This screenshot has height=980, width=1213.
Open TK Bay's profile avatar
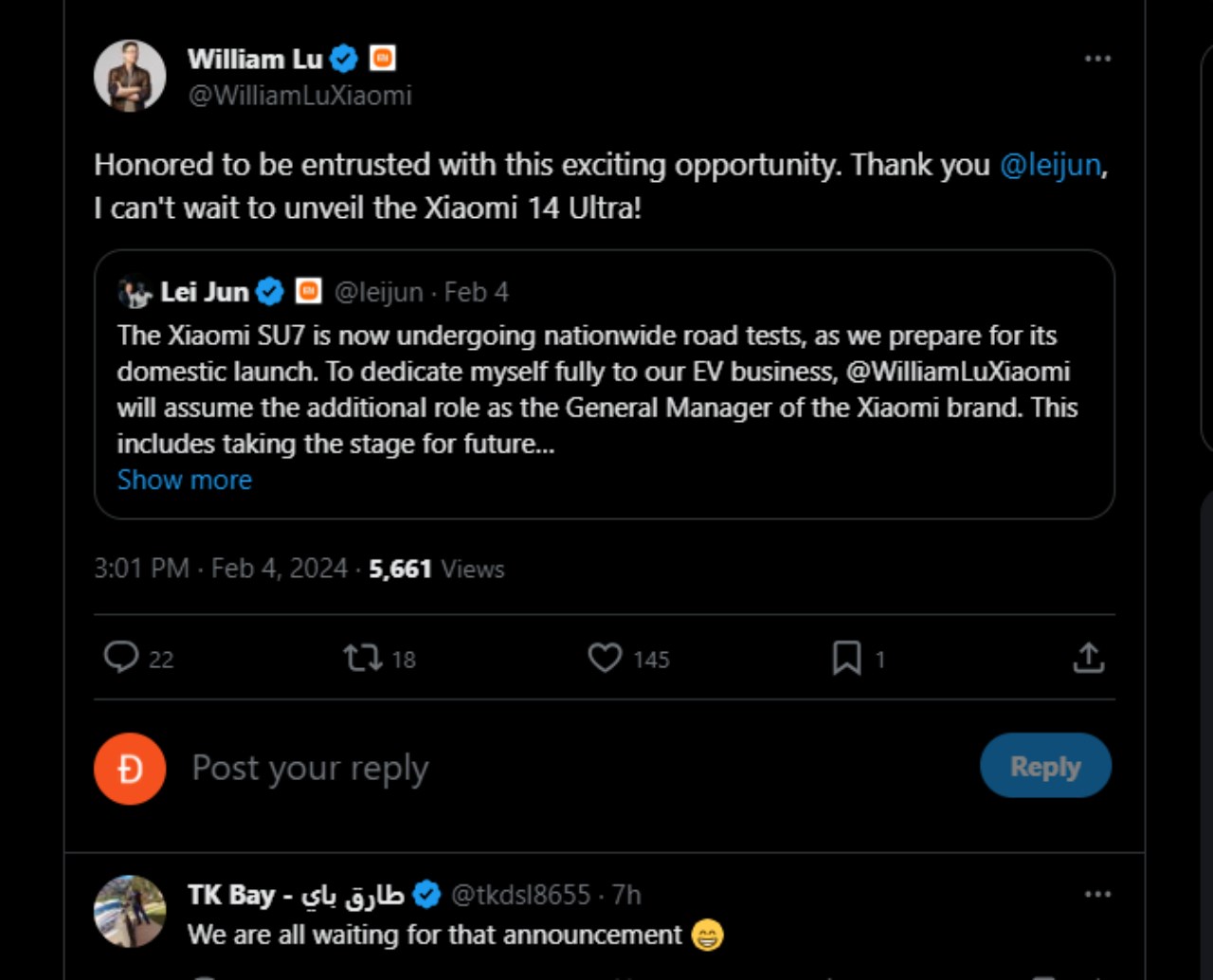click(x=130, y=911)
